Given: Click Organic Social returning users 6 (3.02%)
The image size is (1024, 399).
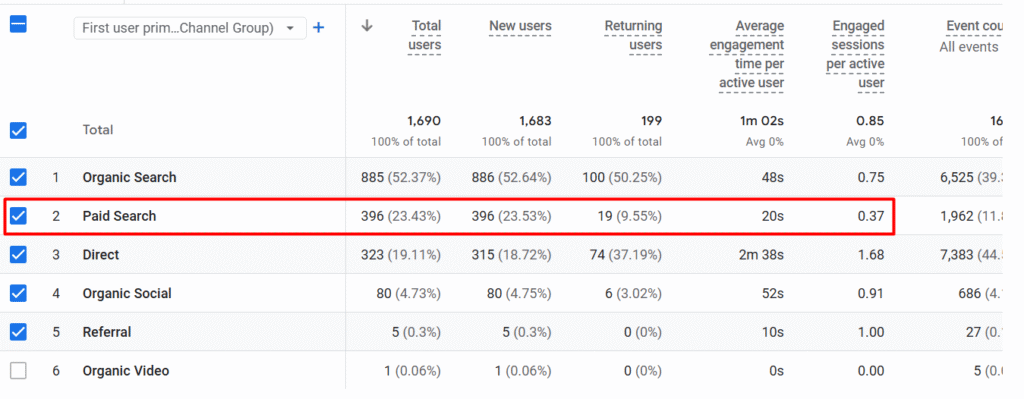Looking at the screenshot, I should [x=633, y=294].
